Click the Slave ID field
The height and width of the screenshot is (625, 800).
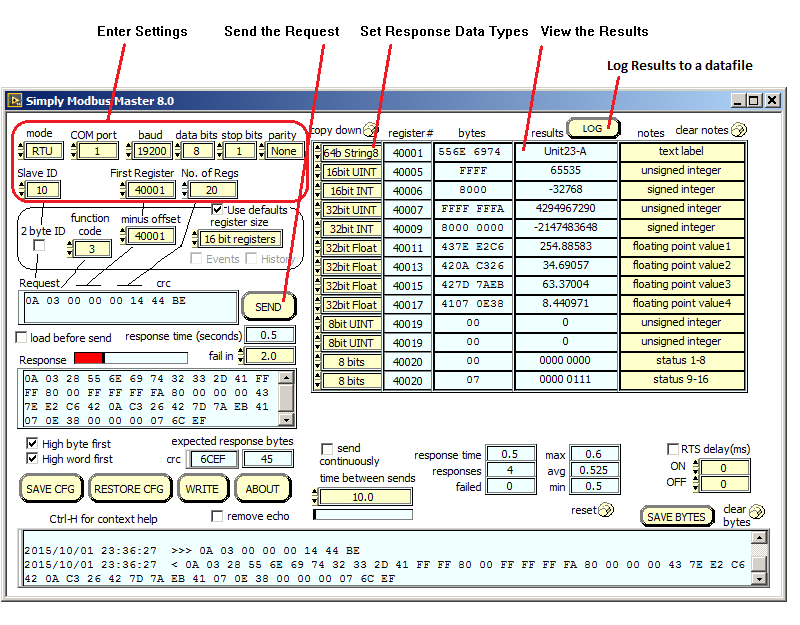tap(42, 190)
